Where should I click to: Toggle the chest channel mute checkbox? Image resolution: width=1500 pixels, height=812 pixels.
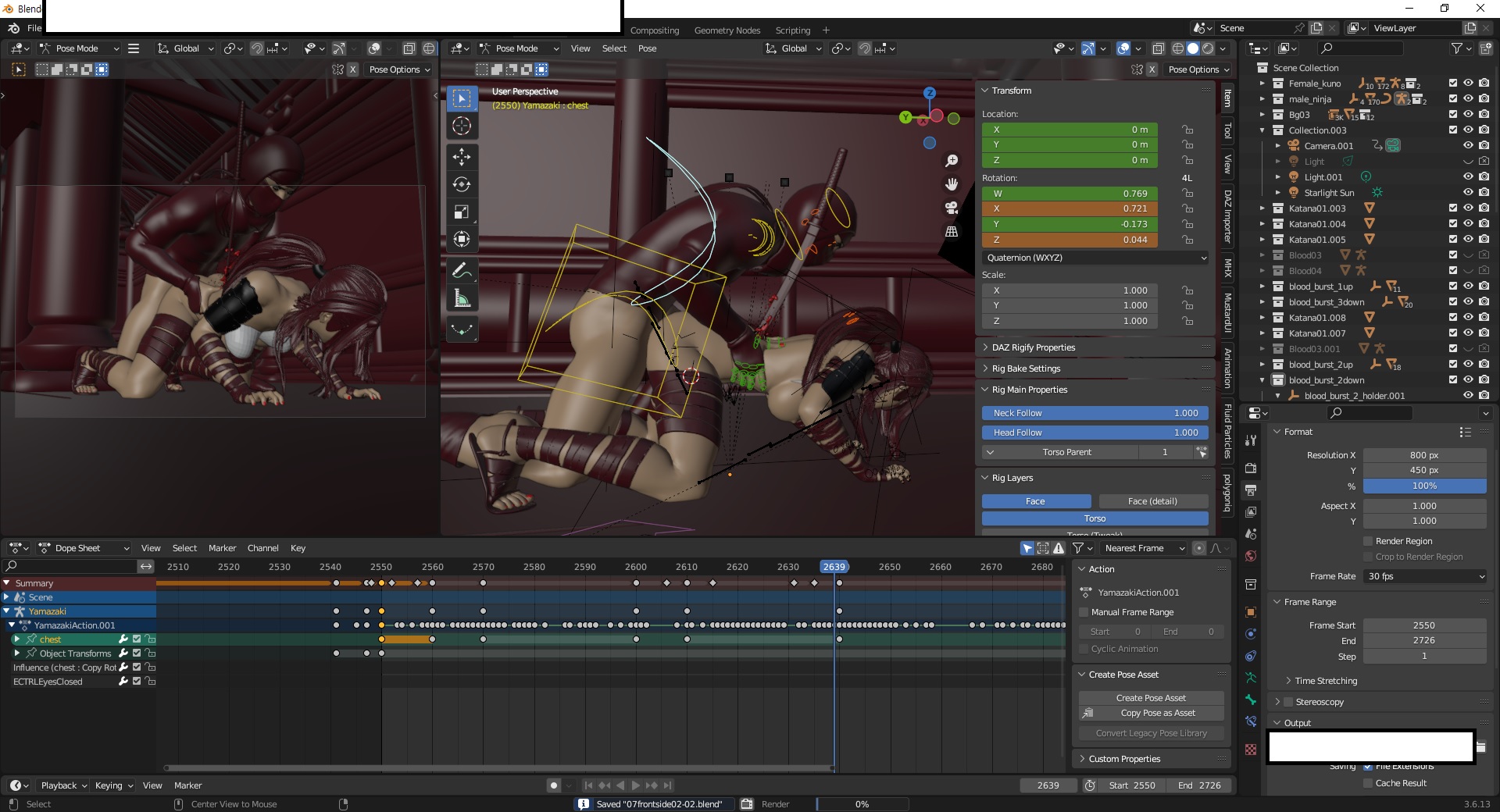[x=137, y=639]
